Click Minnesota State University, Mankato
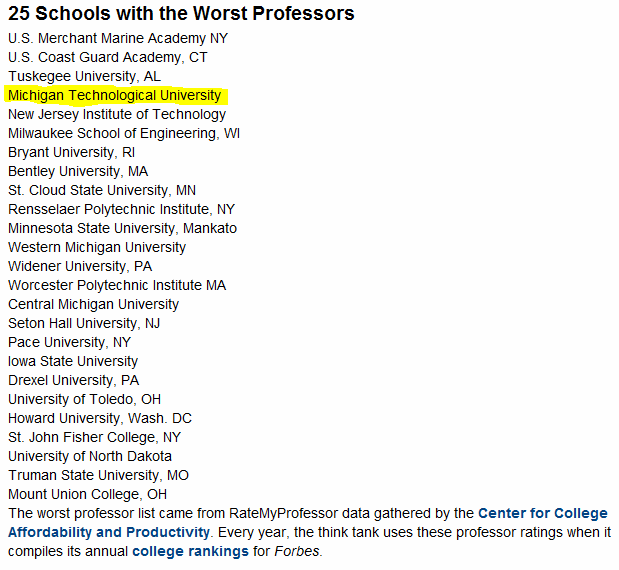 (x=122, y=228)
